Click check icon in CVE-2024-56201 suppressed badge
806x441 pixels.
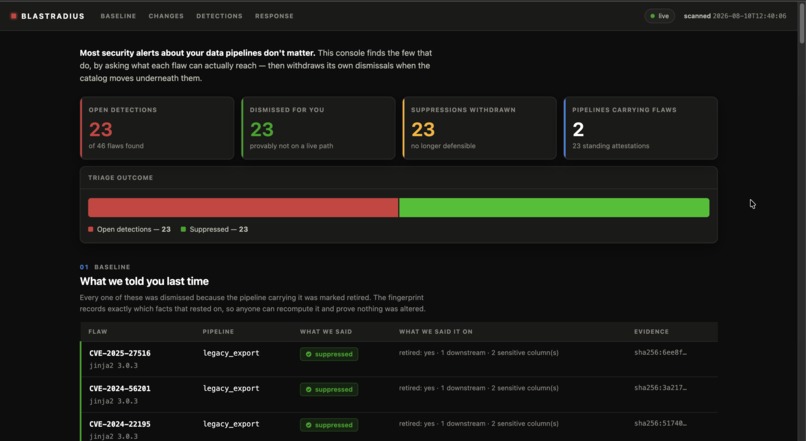pyautogui.click(x=308, y=390)
